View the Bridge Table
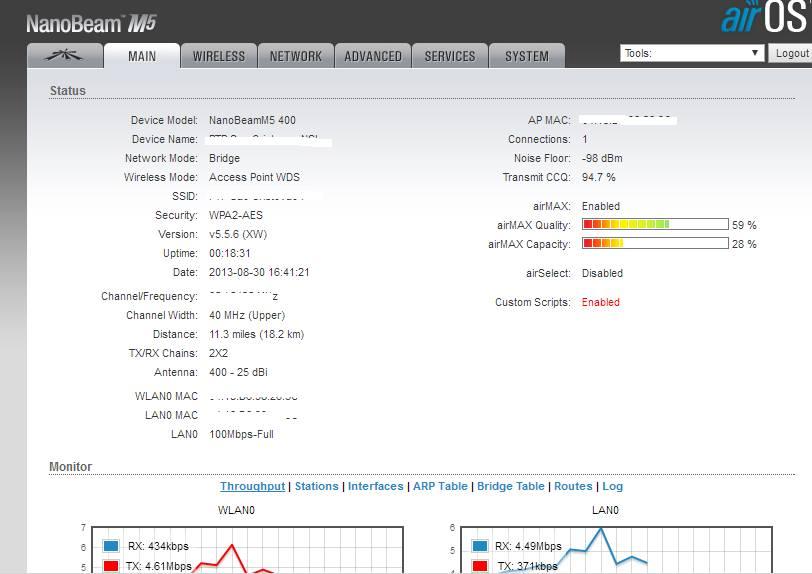Viewport: 812px width, 574px height. pyautogui.click(x=511, y=486)
